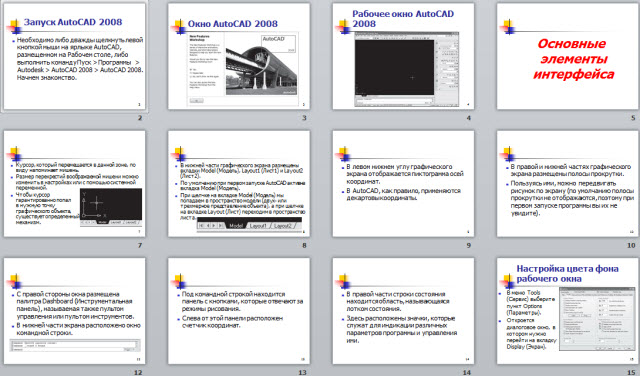Click slide number label 12

pos(138,372)
